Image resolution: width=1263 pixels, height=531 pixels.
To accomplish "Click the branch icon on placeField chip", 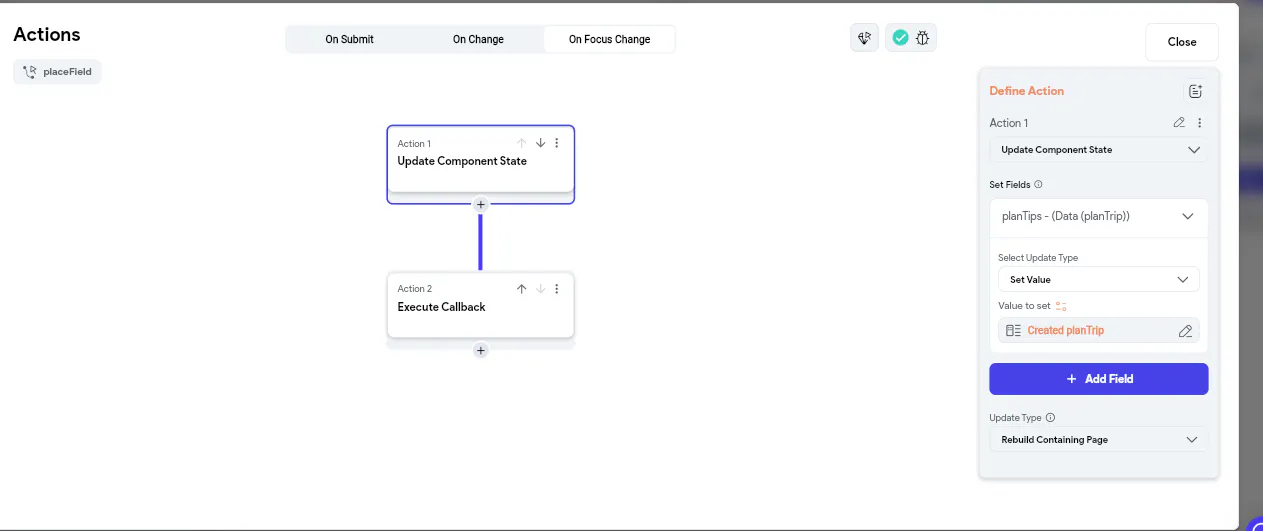I will (x=29, y=72).
